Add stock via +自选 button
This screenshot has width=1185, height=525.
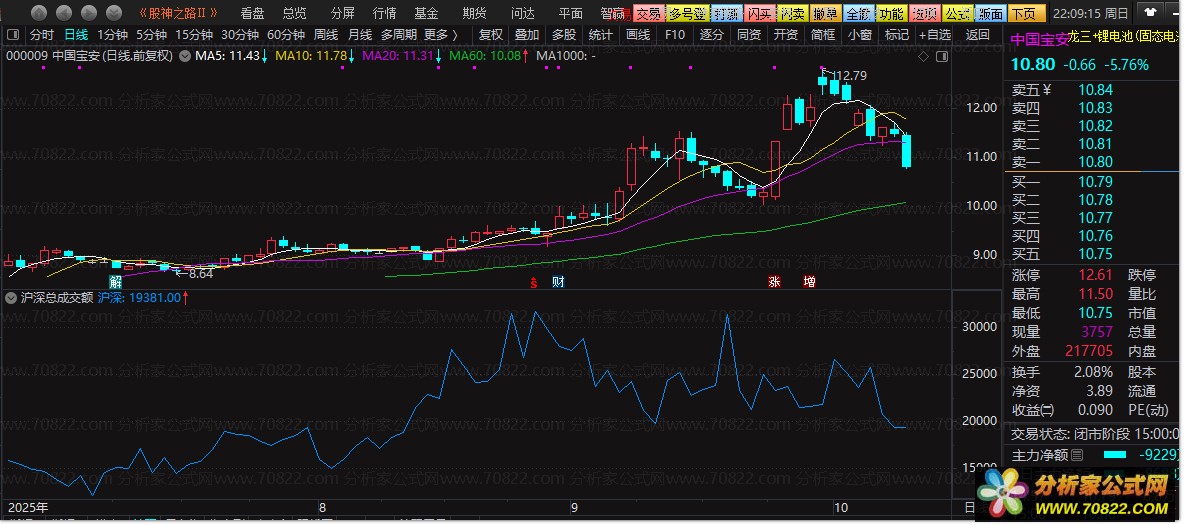[x=936, y=35]
